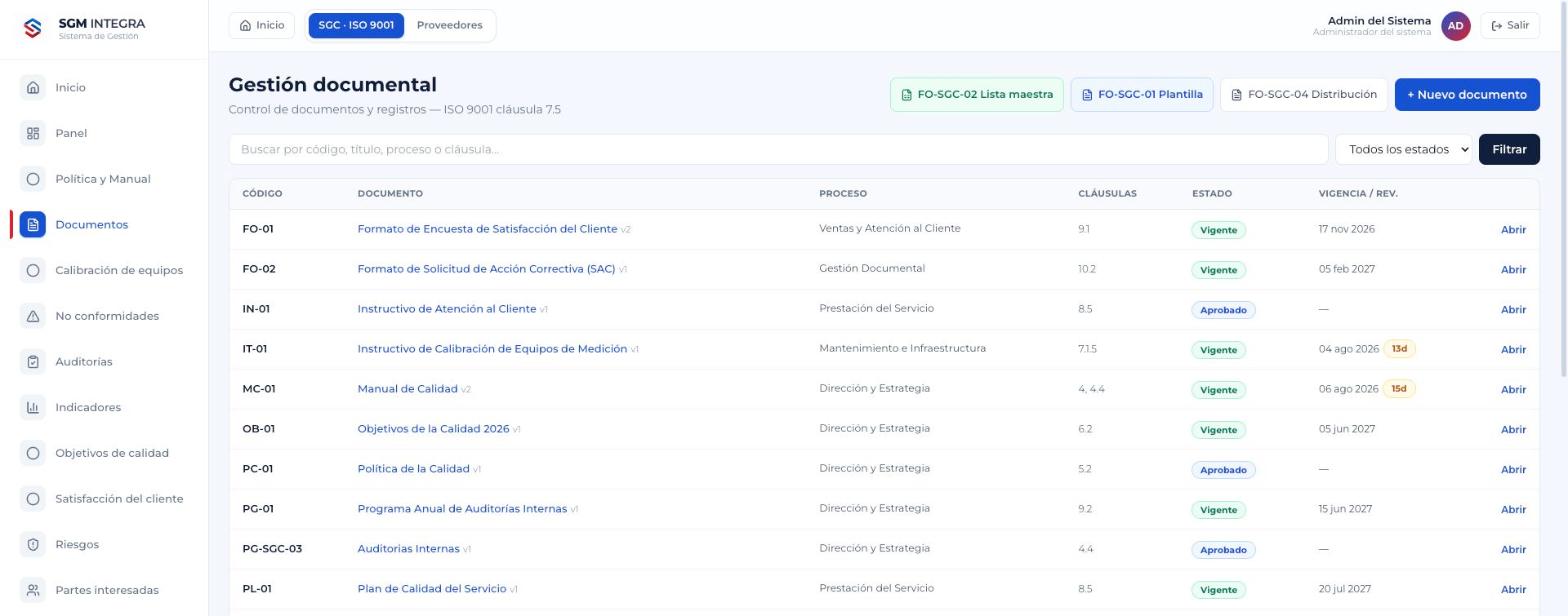Create a new document with Nuevo documento

pyautogui.click(x=1467, y=94)
